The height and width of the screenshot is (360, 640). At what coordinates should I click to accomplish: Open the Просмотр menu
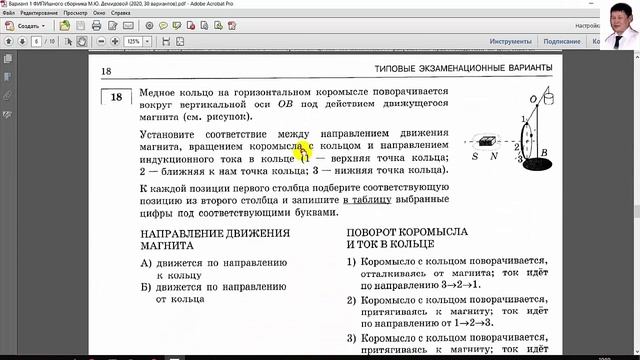[x=75, y=13]
